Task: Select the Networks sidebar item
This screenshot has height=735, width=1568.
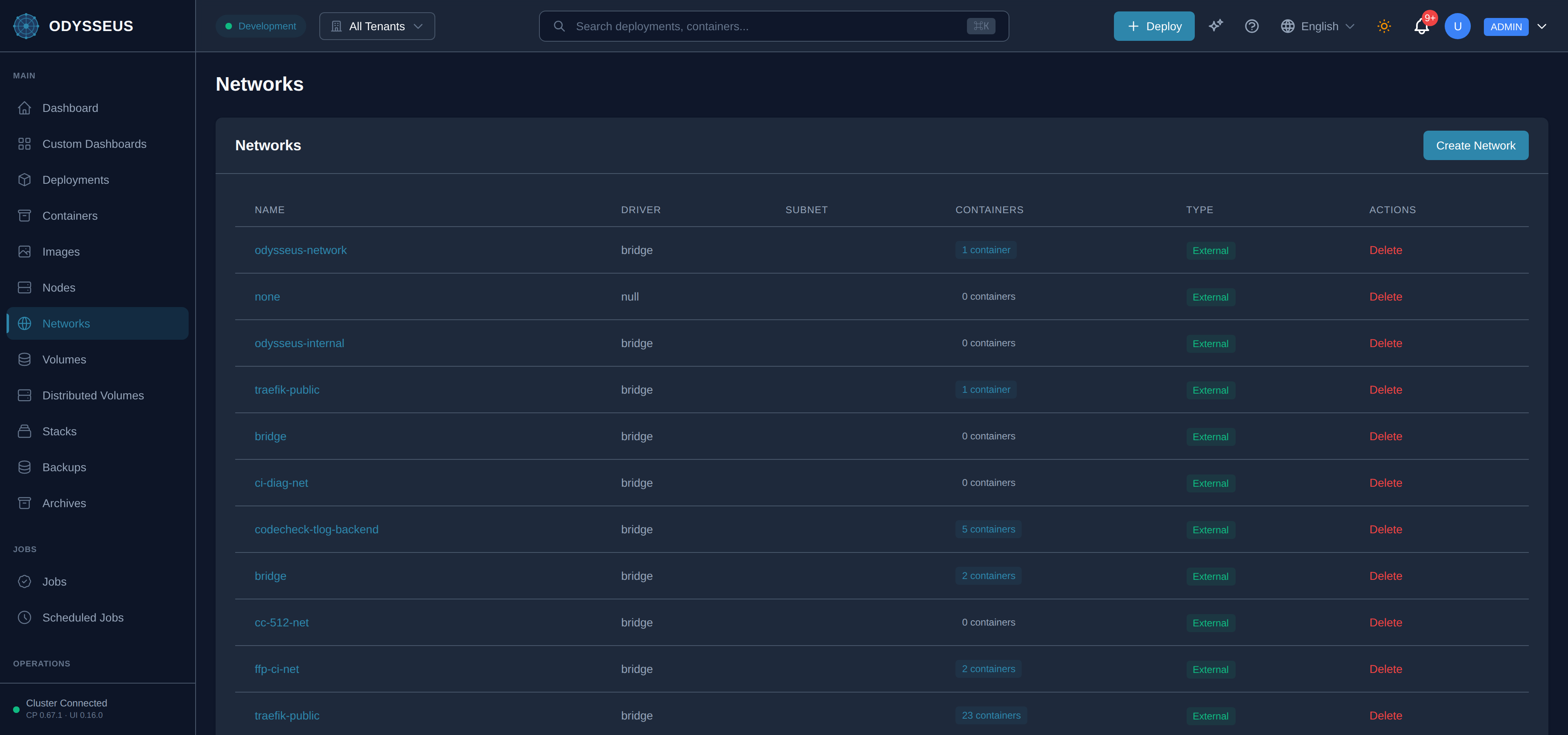Action: (x=98, y=323)
